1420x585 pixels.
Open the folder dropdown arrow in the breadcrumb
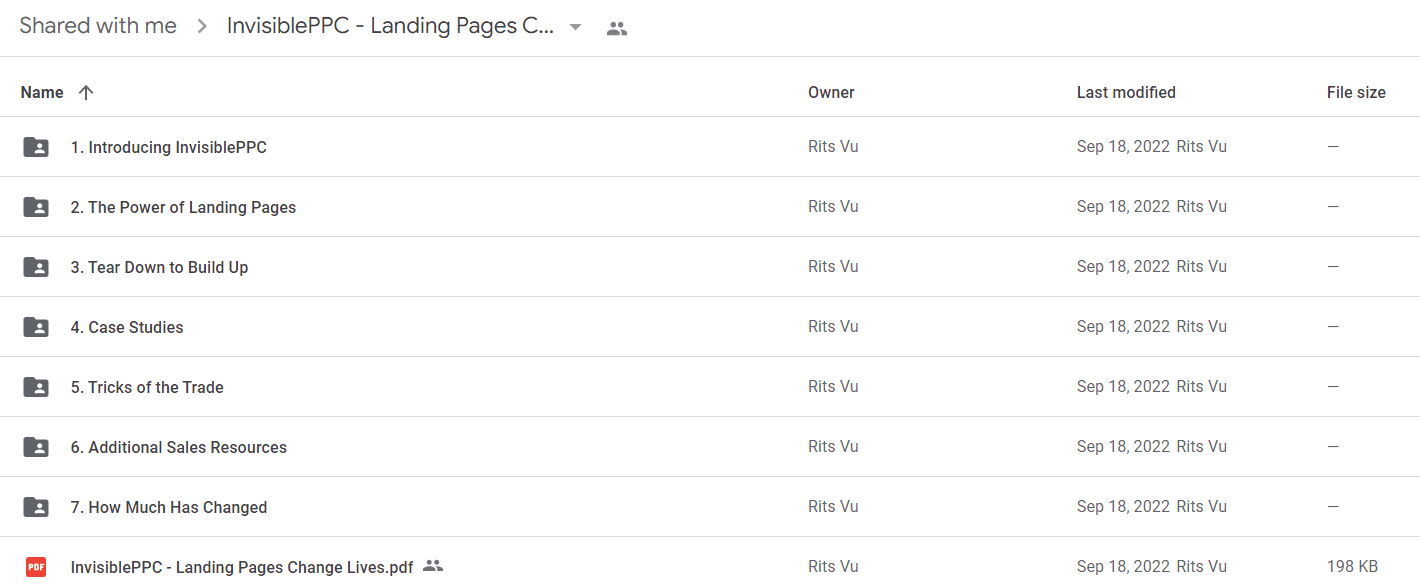pyautogui.click(x=575, y=27)
